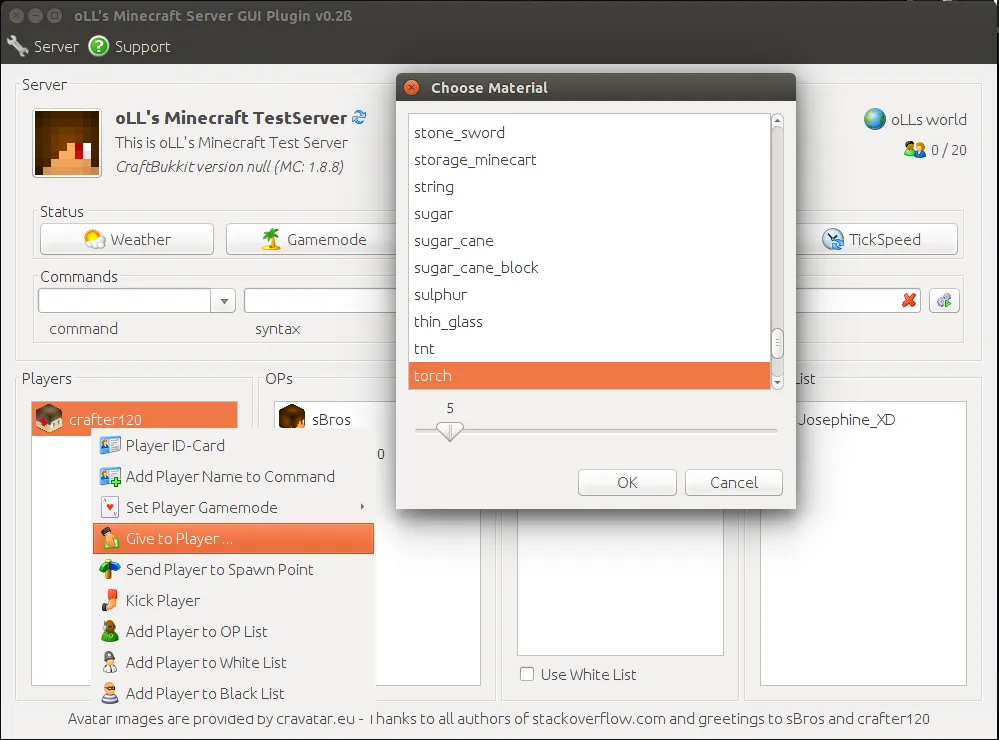
Task: Choose Send Player to Spawn Point
Action: (x=233, y=569)
